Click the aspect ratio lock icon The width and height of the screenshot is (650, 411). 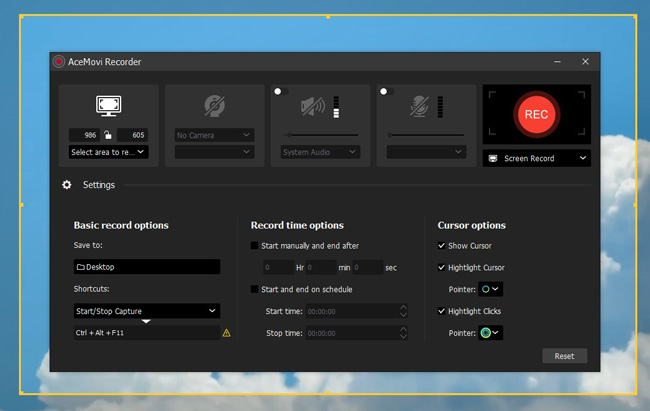tap(108, 135)
